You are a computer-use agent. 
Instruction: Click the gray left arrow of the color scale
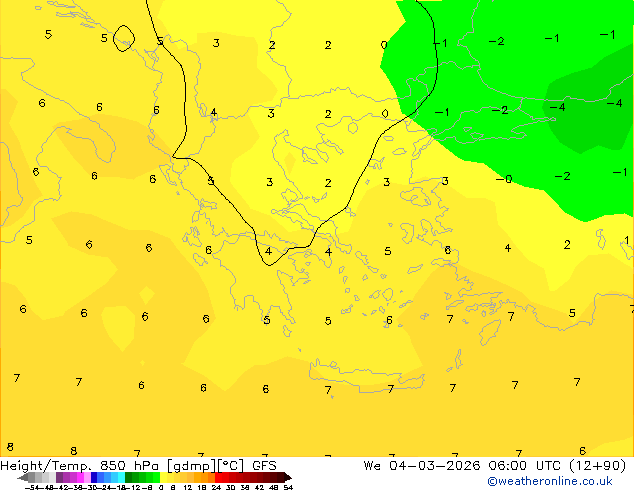pos(23,477)
